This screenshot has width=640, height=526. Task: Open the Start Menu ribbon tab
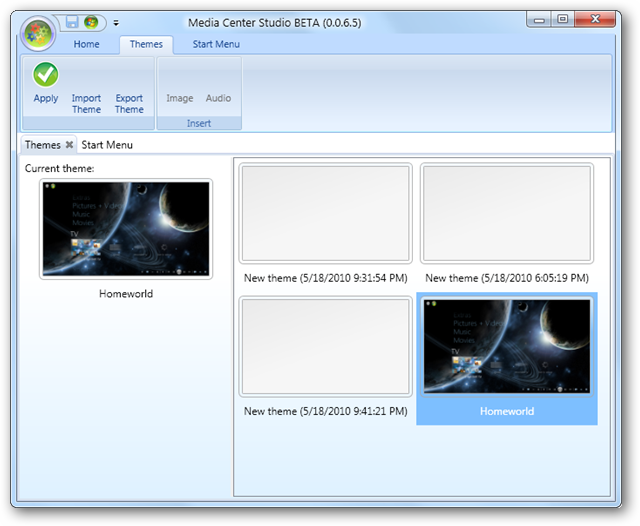click(216, 44)
